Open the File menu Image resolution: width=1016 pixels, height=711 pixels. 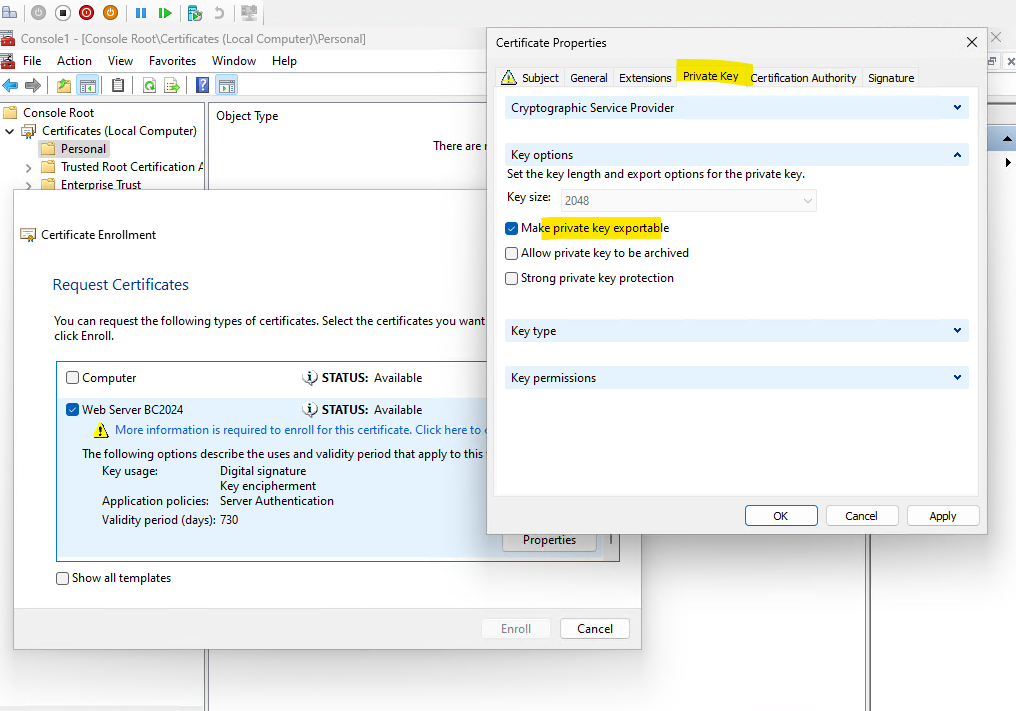click(x=32, y=61)
